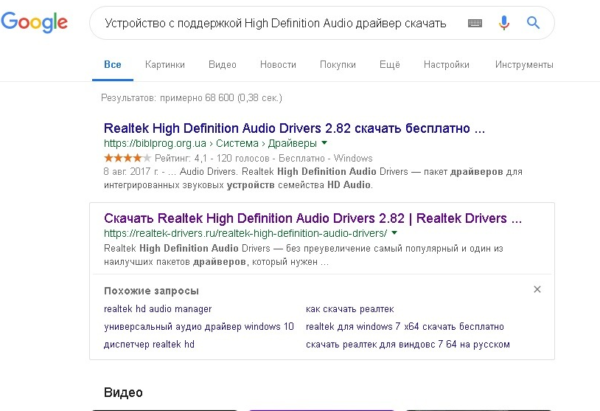Click the star rating of the biblprog result
The image size is (600, 411).
click(x=127, y=158)
